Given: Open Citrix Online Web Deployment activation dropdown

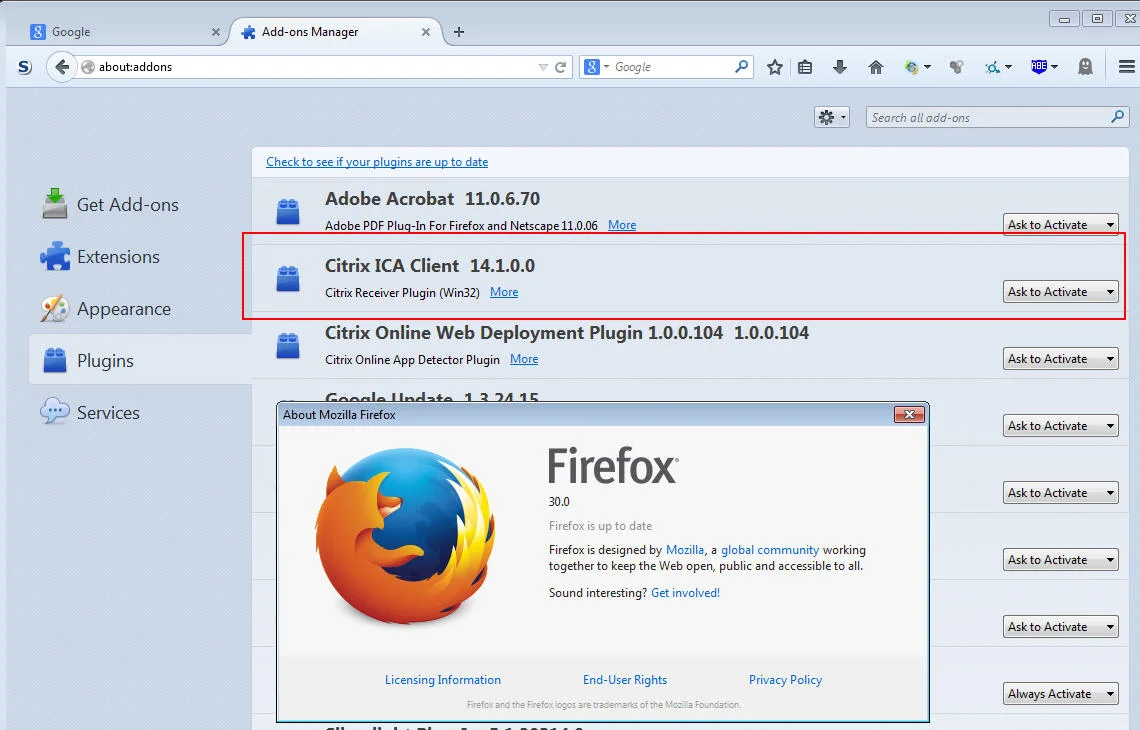Looking at the screenshot, I should pyautogui.click(x=1060, y=358).
